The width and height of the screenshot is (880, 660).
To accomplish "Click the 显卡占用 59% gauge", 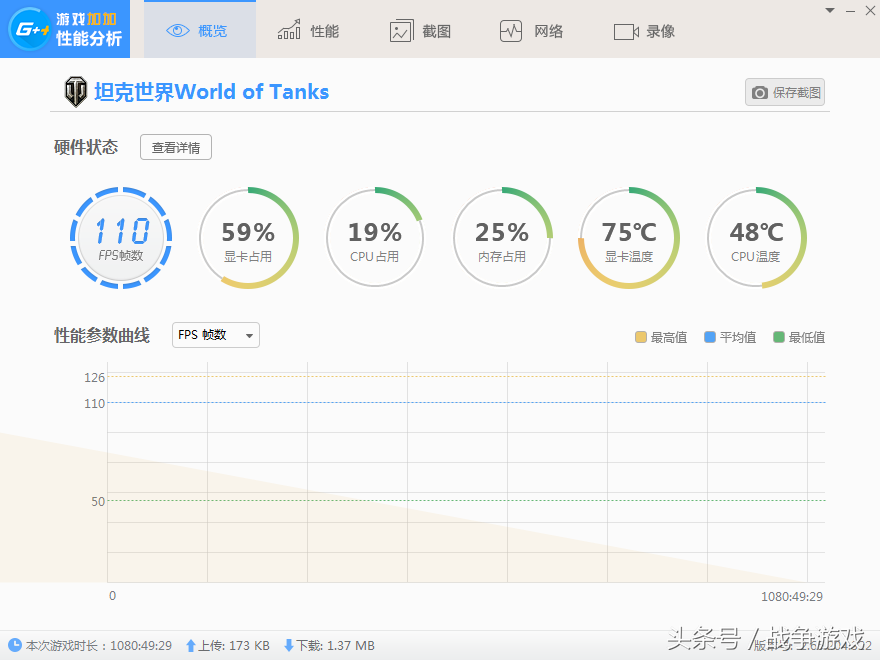I will coord(248,238).
